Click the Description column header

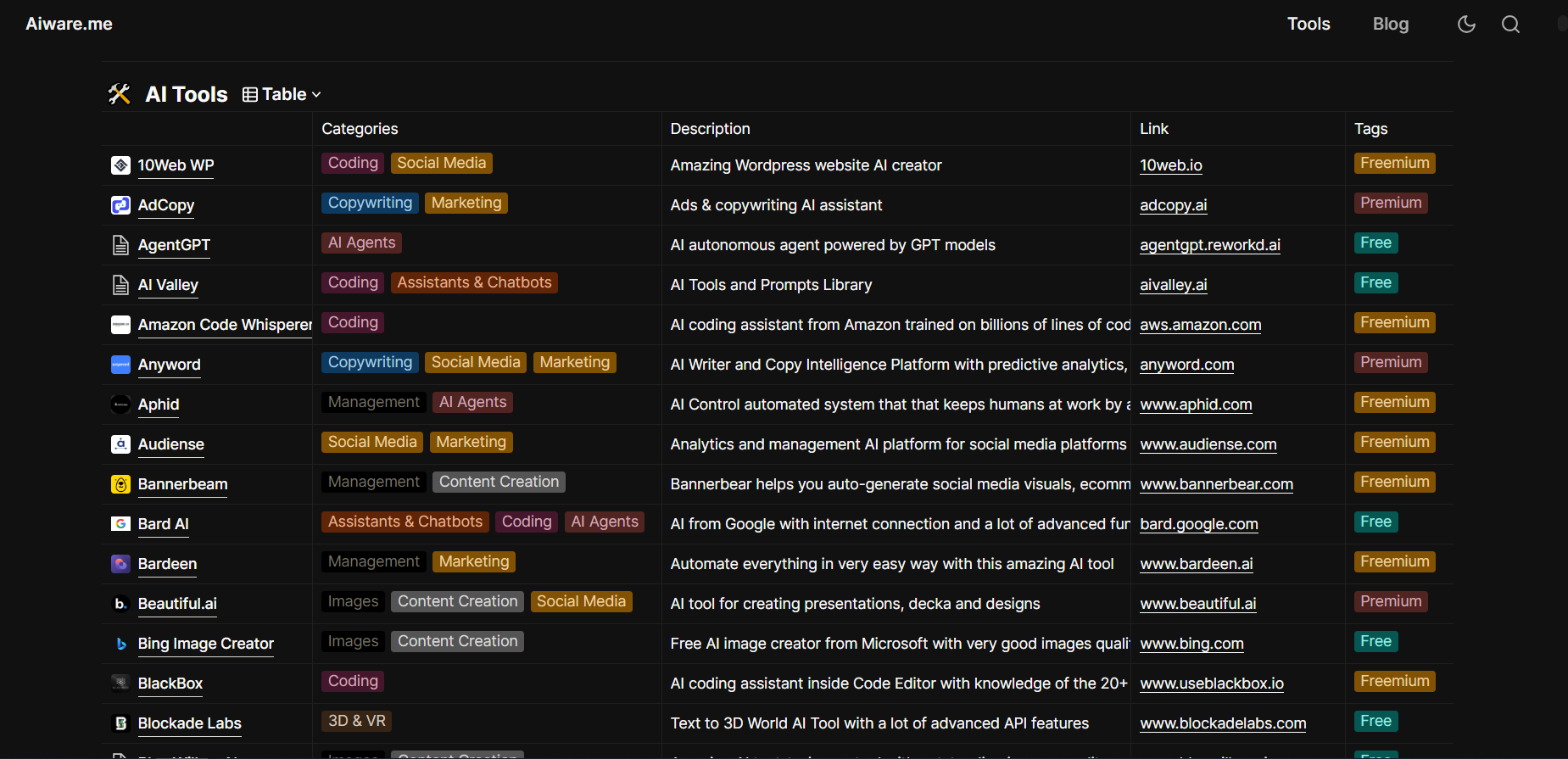tap(710, 129)
